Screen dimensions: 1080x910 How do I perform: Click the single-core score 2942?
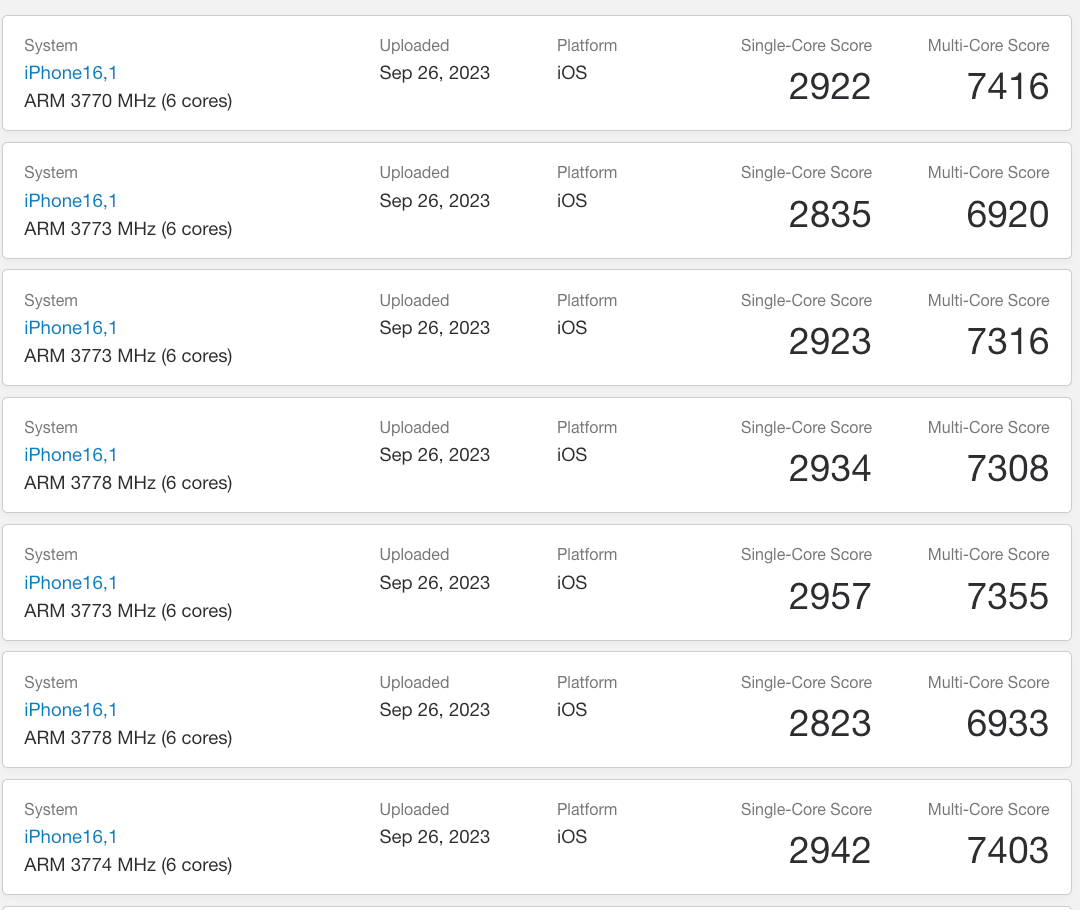point(829,850)
